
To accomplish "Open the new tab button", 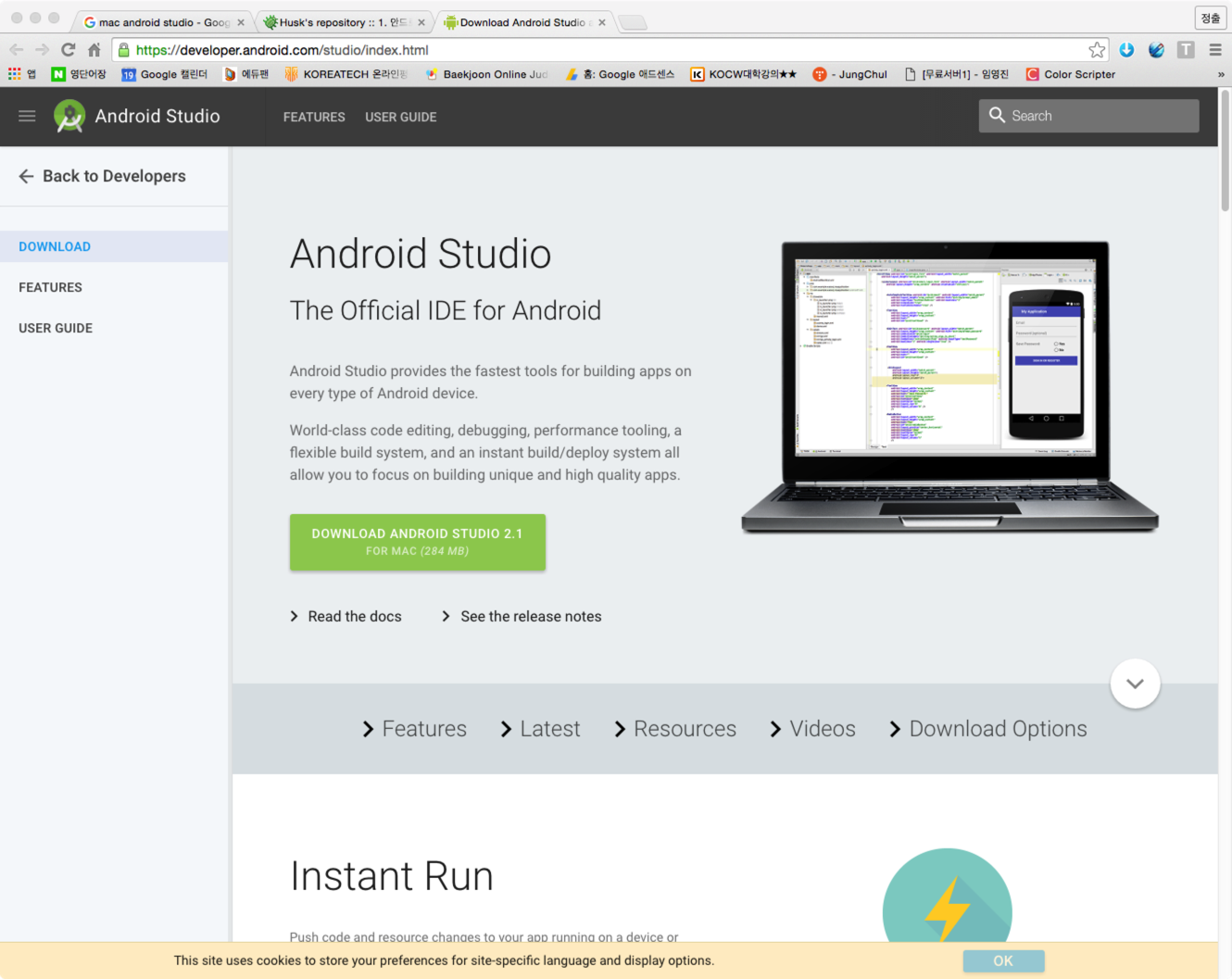I will (633, 22).
